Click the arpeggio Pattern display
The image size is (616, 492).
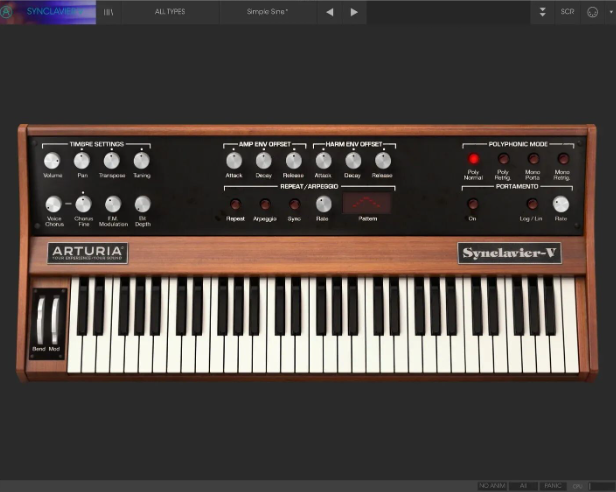(x=367, y=203)
